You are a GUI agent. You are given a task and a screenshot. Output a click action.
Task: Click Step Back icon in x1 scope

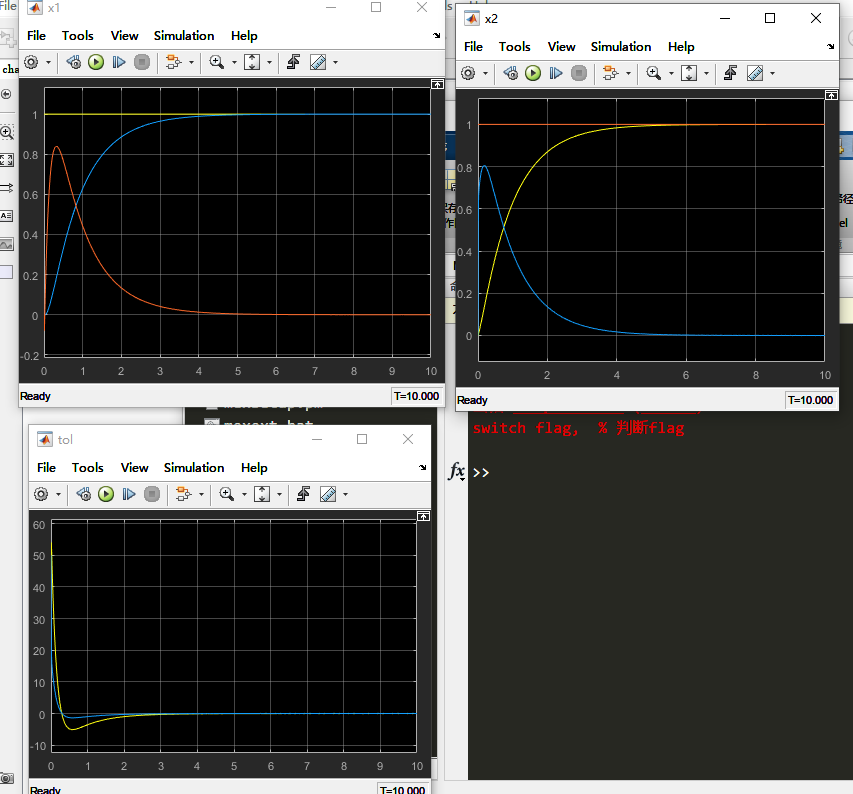[73, 62]
